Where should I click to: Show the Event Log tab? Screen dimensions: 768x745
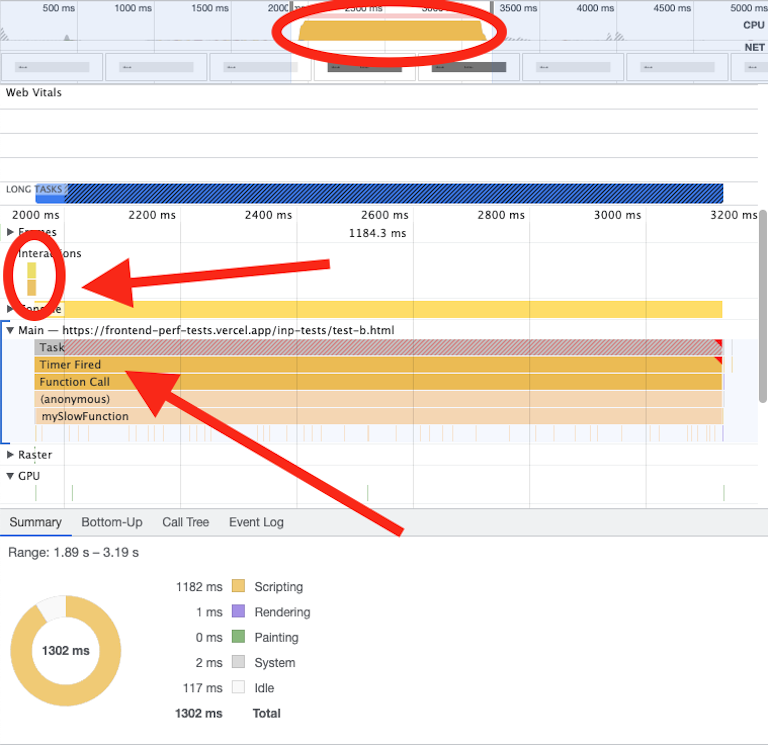click(x=256, y=522)
